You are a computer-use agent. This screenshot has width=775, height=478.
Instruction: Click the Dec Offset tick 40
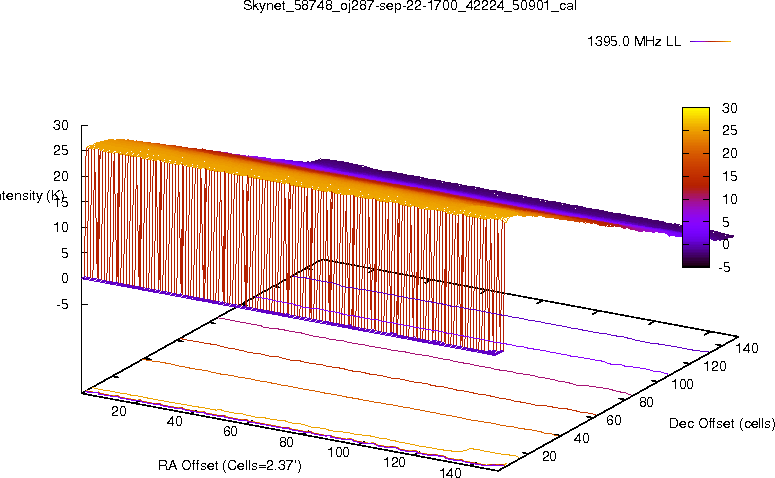tap(582, 438)
